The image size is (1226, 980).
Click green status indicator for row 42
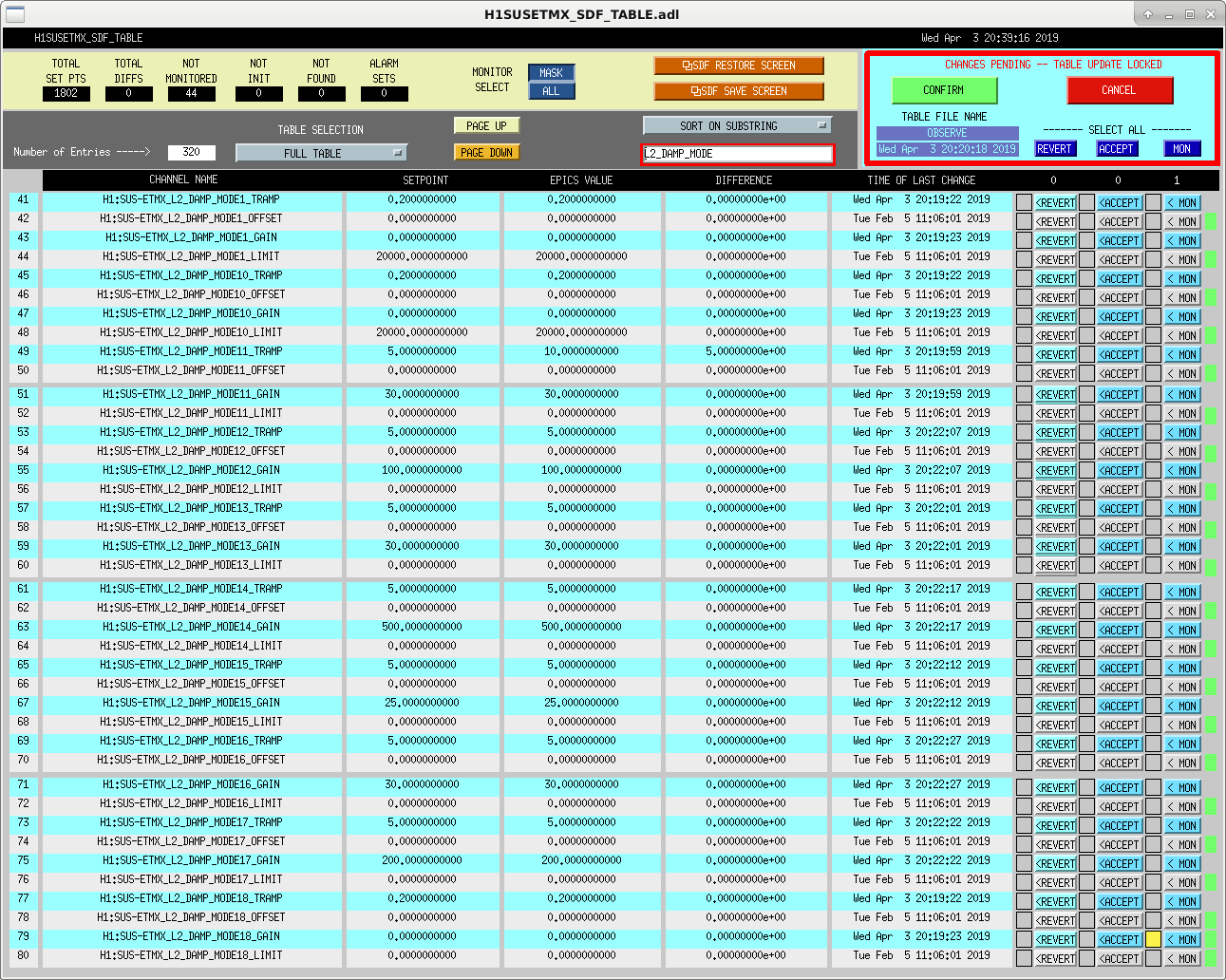coord(1211,221)
